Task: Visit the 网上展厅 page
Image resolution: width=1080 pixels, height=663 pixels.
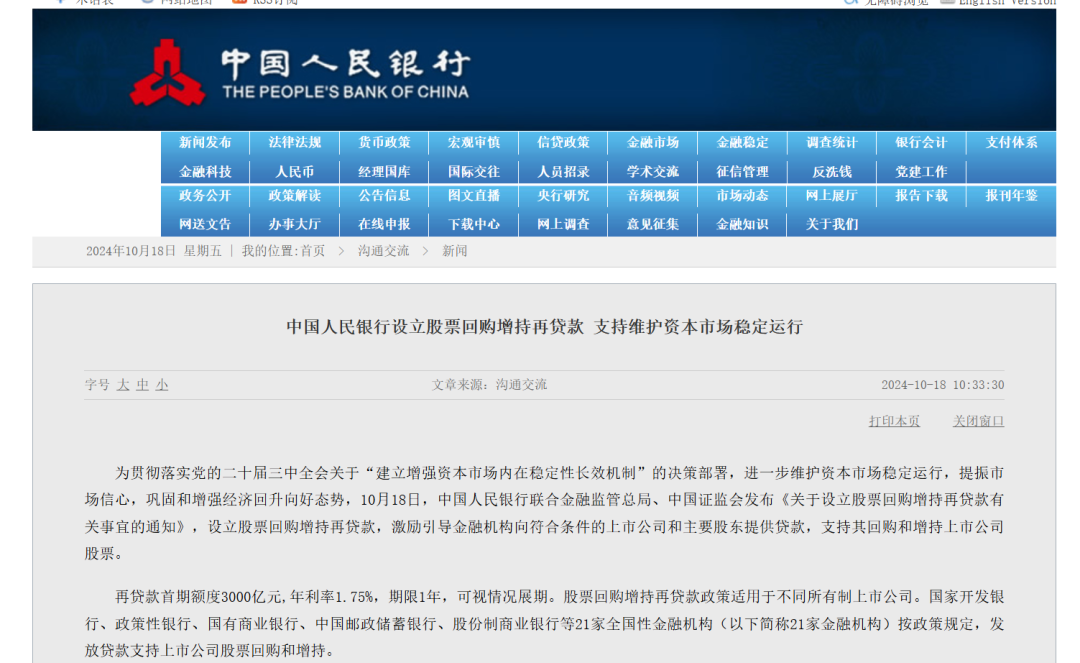Action: (832, 196)
